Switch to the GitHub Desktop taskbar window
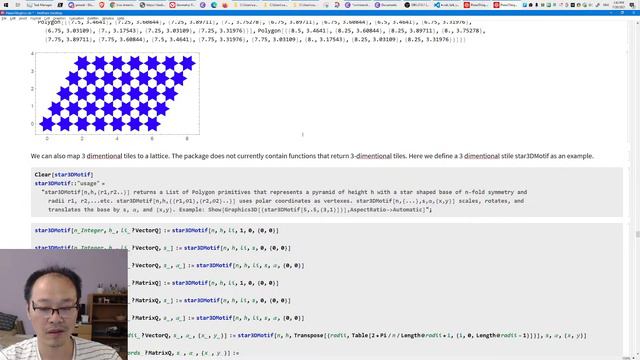Image resolution: width=640 pixels, height=360 pixels. (418, 5)
